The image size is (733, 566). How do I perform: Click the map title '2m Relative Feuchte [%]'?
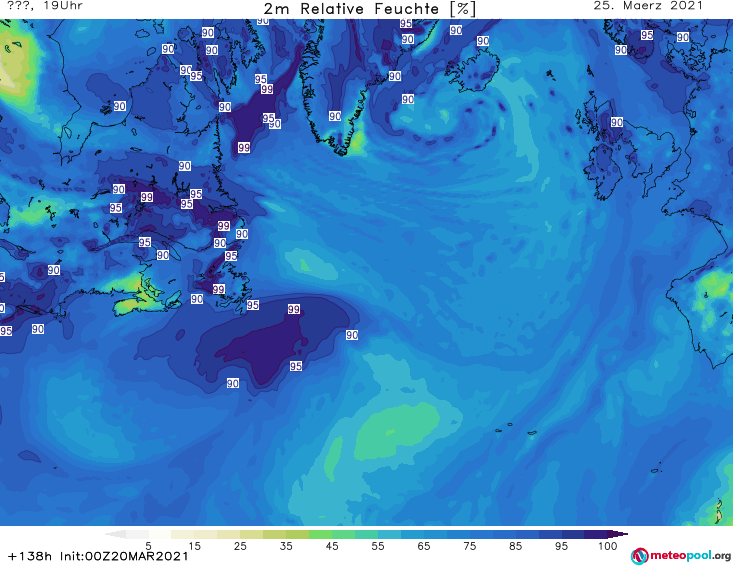point(369,9)
